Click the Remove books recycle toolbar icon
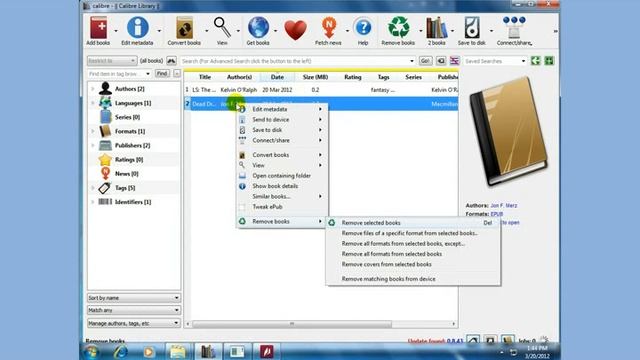Image resolution: width=640 pixels, height=360 pixels. pos(398,31)
